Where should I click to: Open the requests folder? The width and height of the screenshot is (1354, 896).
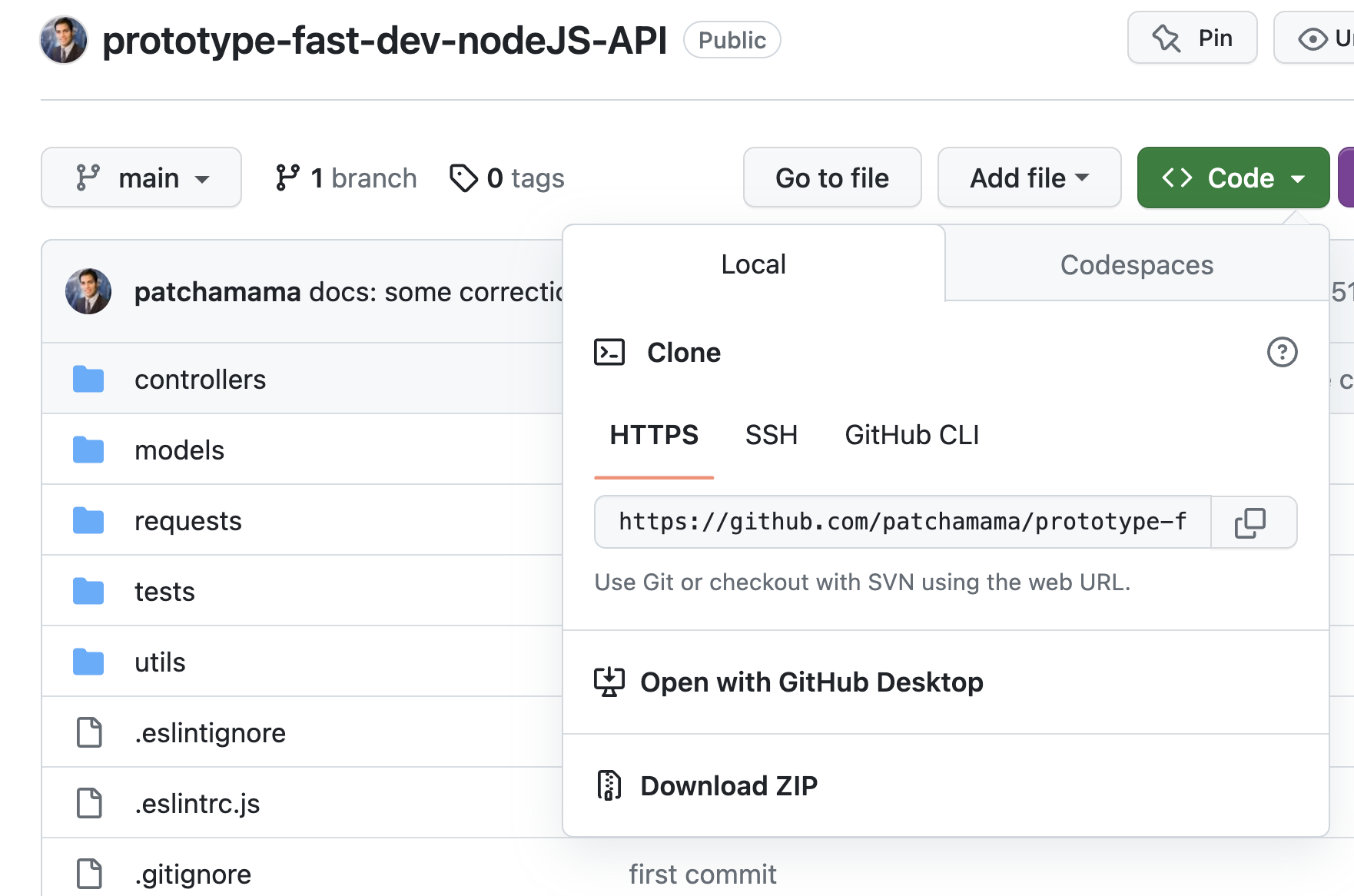188,521
